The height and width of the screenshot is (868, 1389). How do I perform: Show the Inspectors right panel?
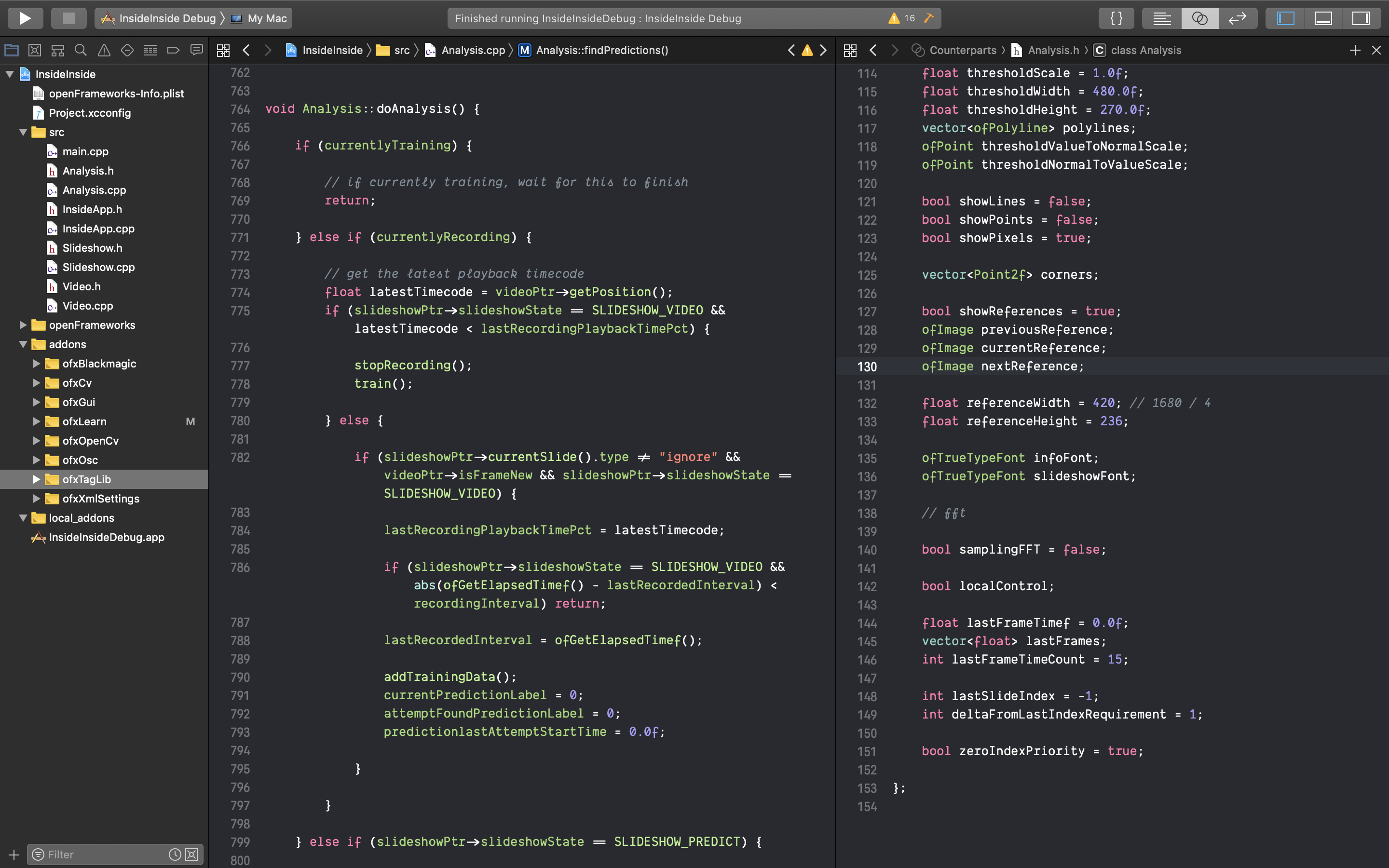pyautogui.click(x=1360, y=18)
